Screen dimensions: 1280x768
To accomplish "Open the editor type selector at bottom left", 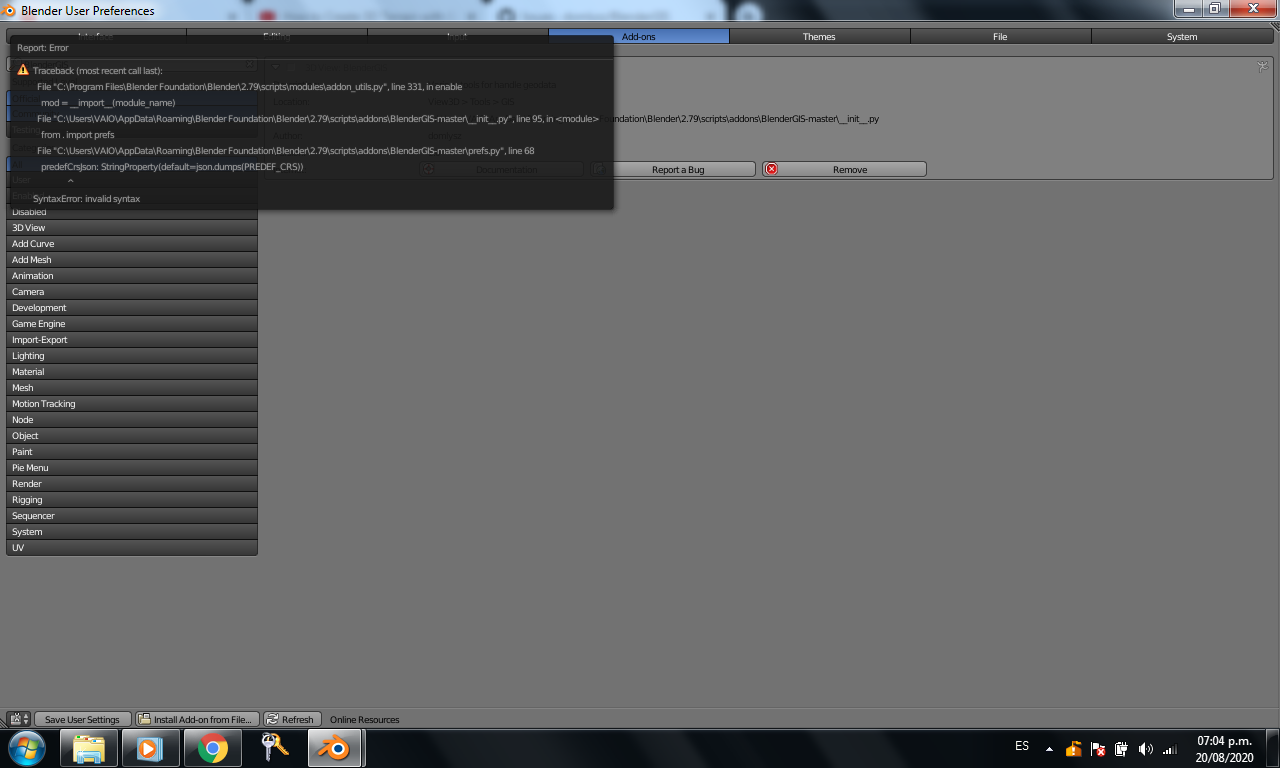I will tap(13, 719).
